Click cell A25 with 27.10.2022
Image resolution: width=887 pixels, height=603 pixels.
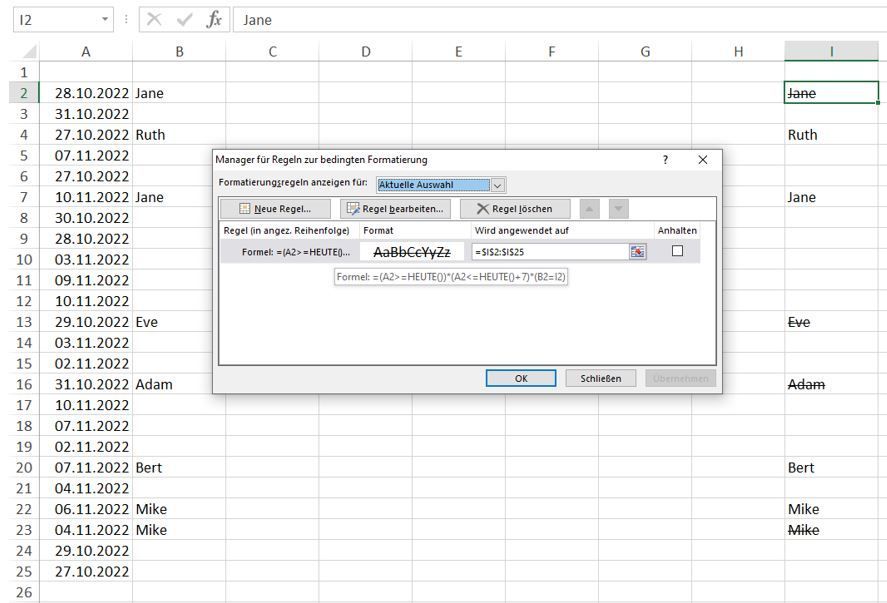(x=86, y=571)
